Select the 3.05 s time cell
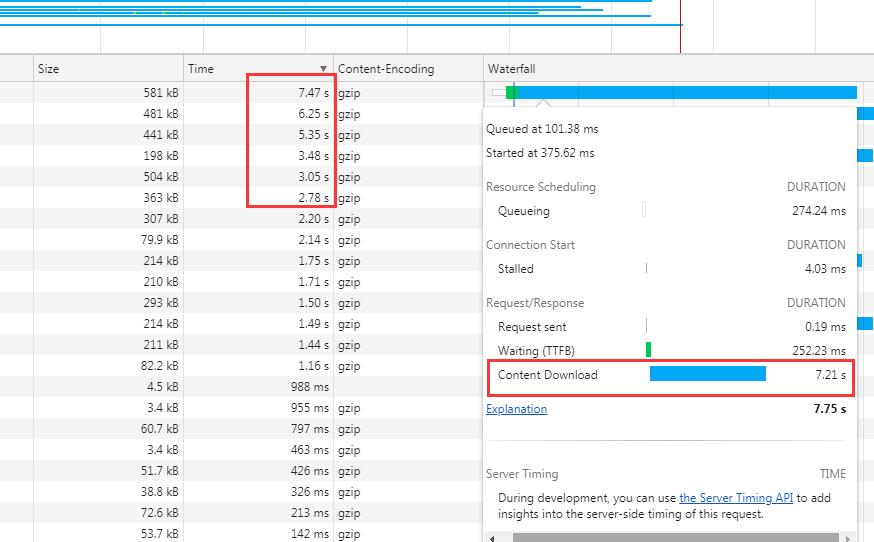 (x=258, y=177)
